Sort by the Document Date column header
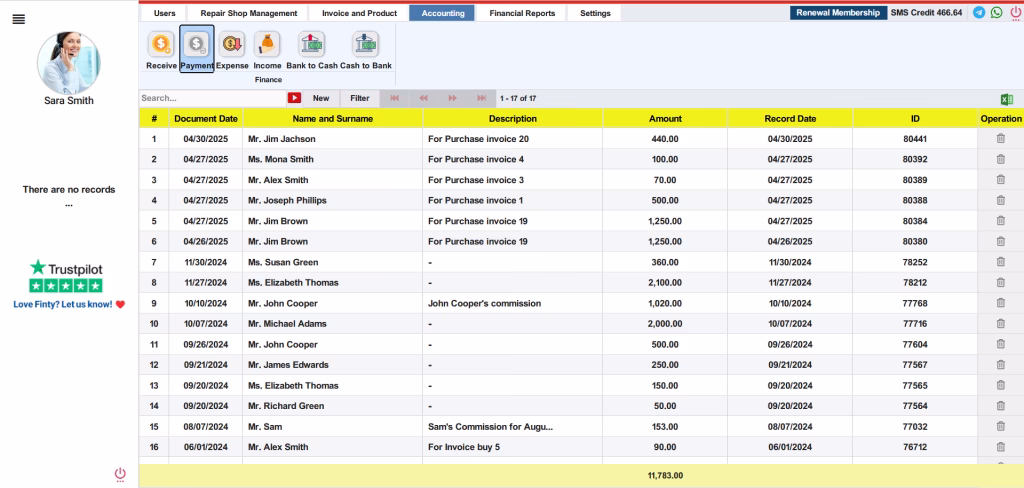The height and width of the screenshot is (488, 1024). pos(206,118)
